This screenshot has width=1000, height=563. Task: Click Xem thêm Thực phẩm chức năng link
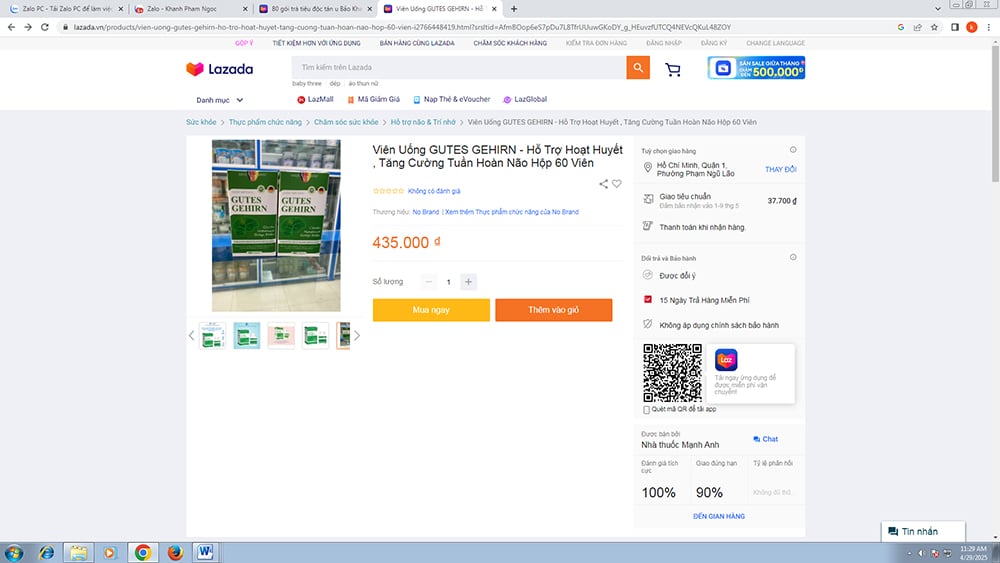click(x=512, y=212)
